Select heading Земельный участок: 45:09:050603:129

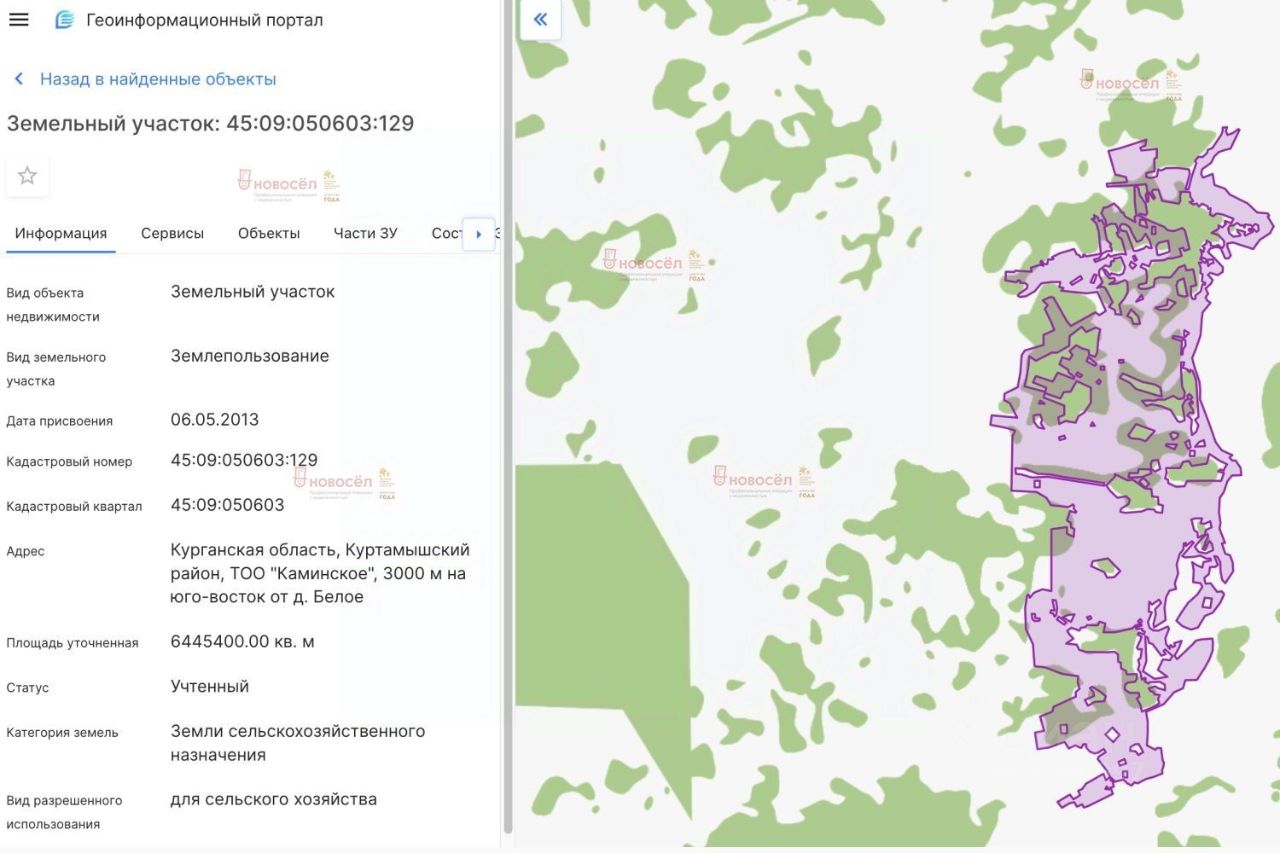tap(210, 123)
